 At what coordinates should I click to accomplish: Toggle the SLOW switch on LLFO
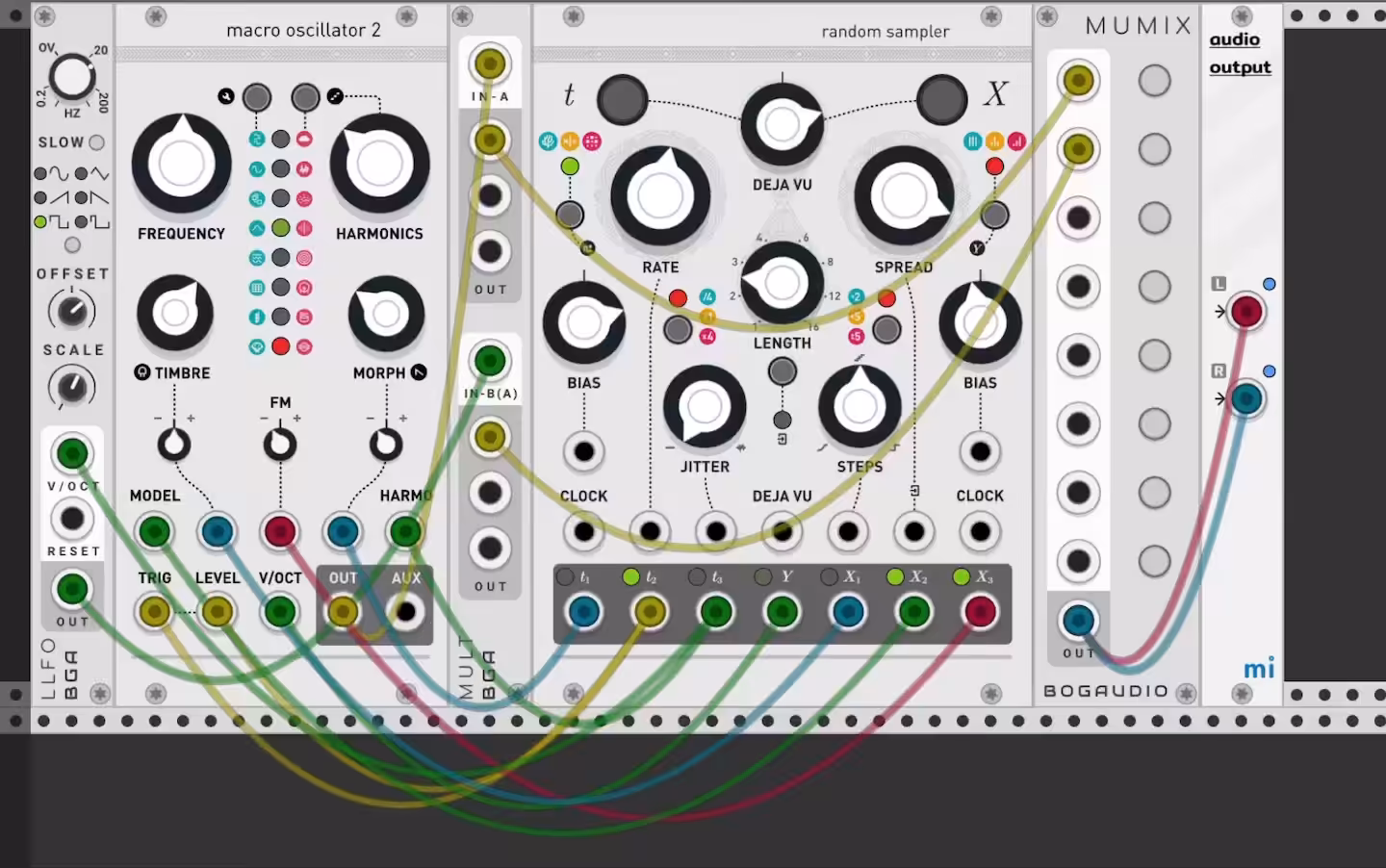(x=96, y=142)
